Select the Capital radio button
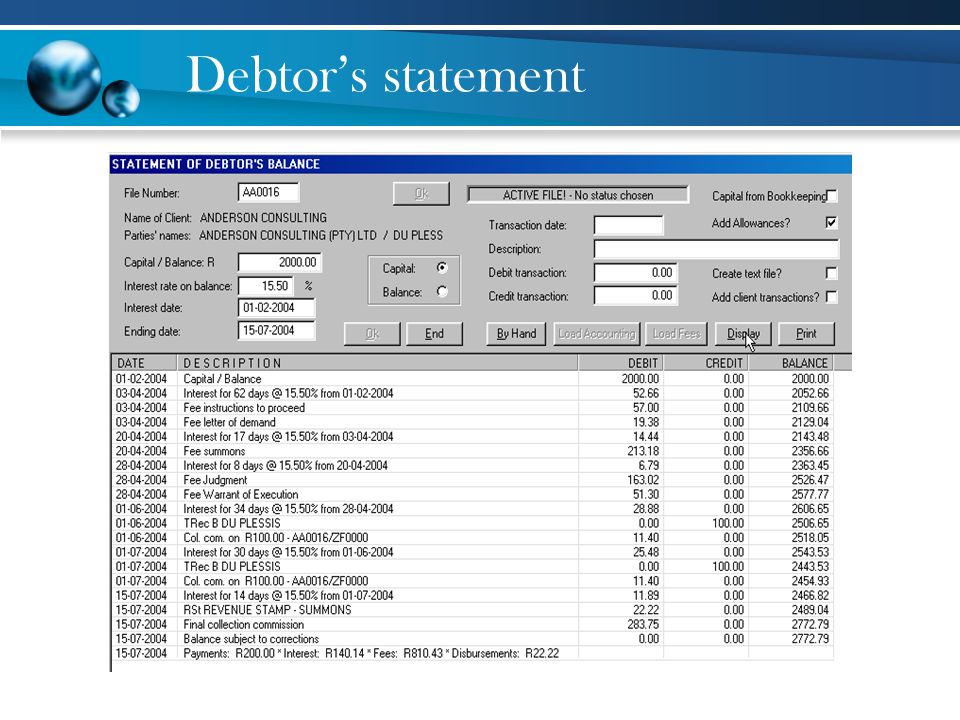960x720 pixels. [441, 268]
